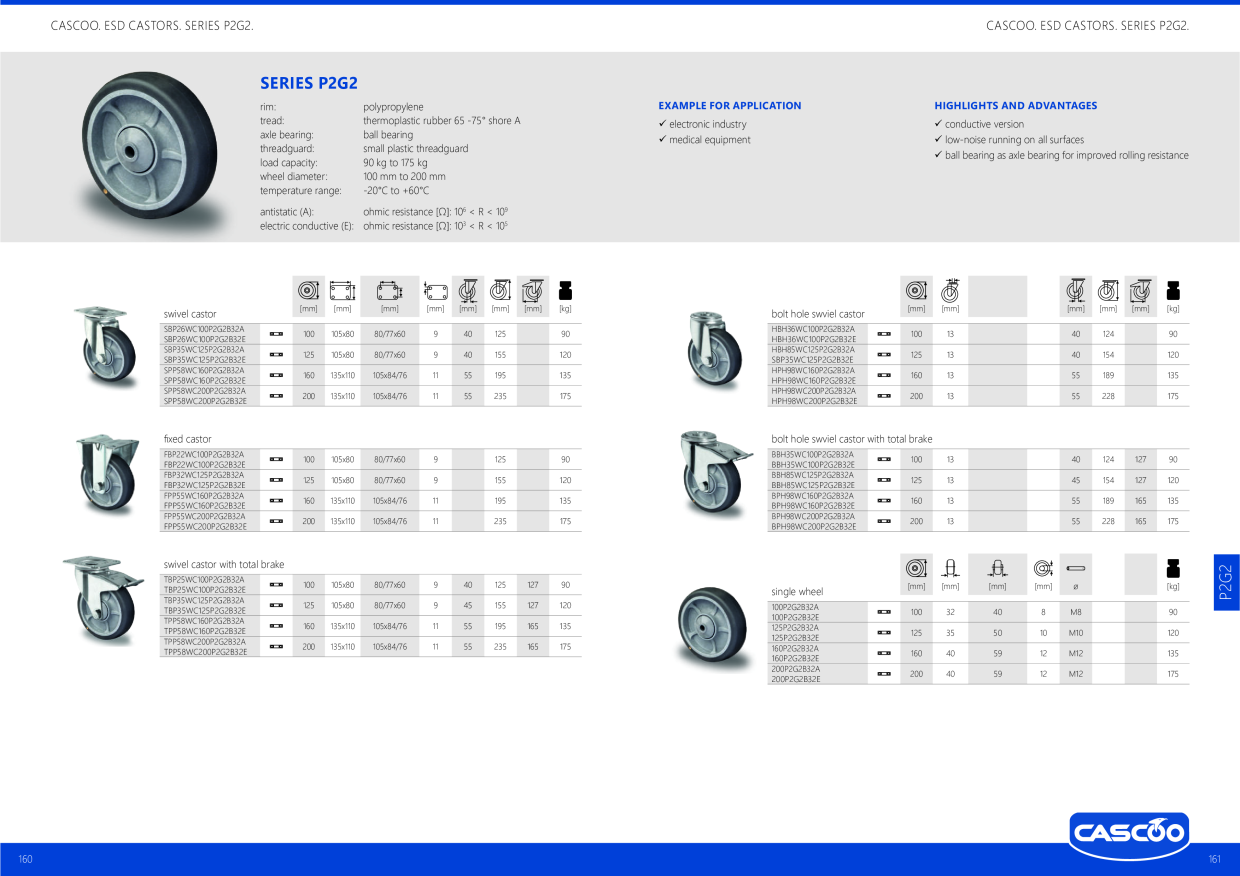Click part number FPP55WC160P2G2B32A
1240x876 pixels.
tap(204, 496)
